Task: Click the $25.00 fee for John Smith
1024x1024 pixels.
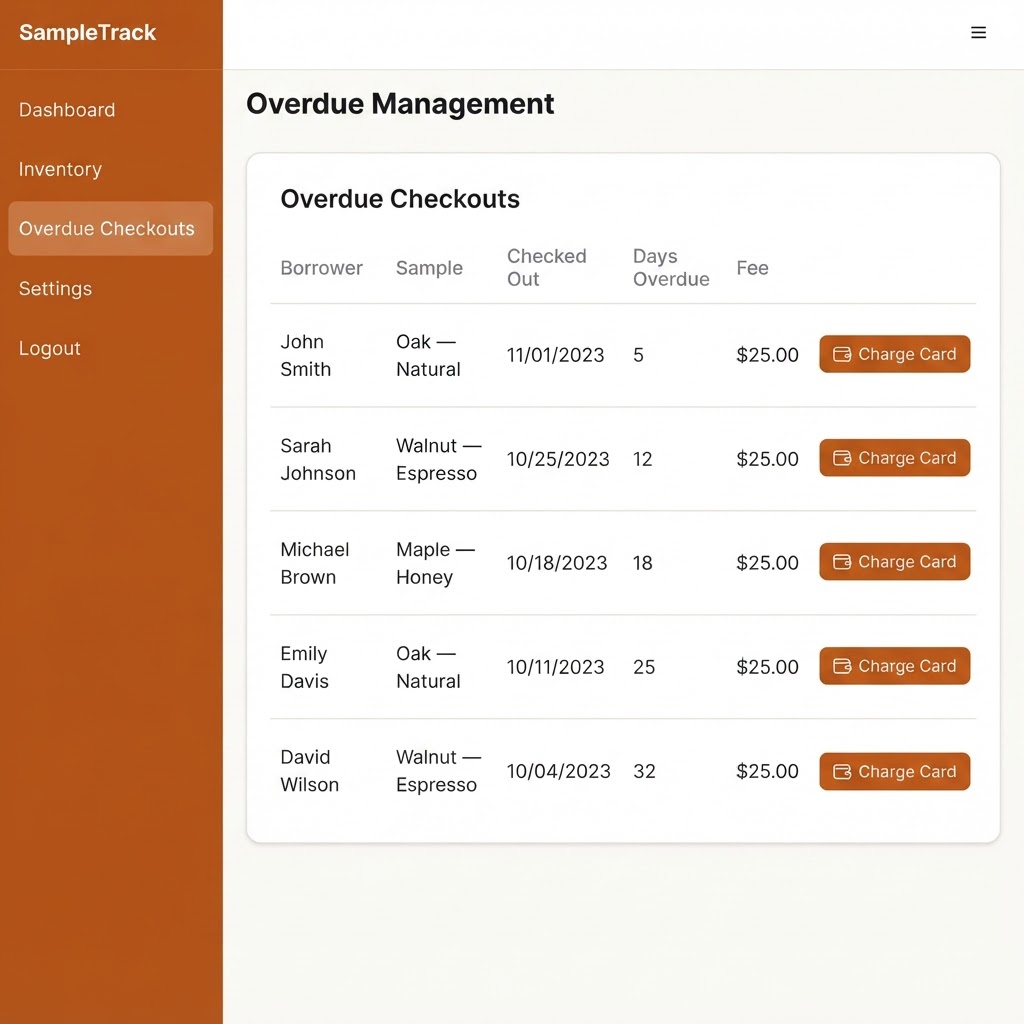Action: coord(767,355)
